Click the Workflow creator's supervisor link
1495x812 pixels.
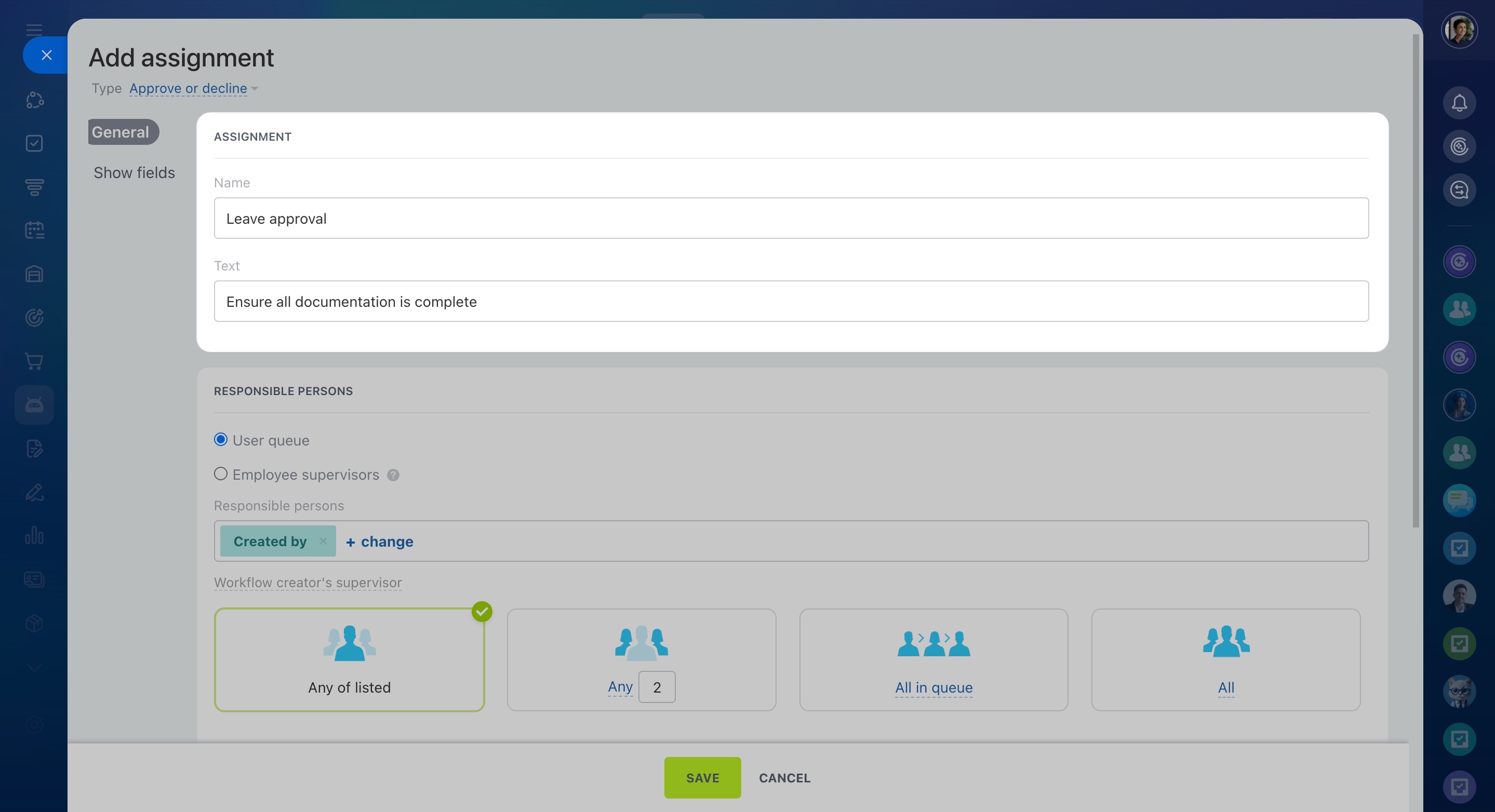(308, 583)
